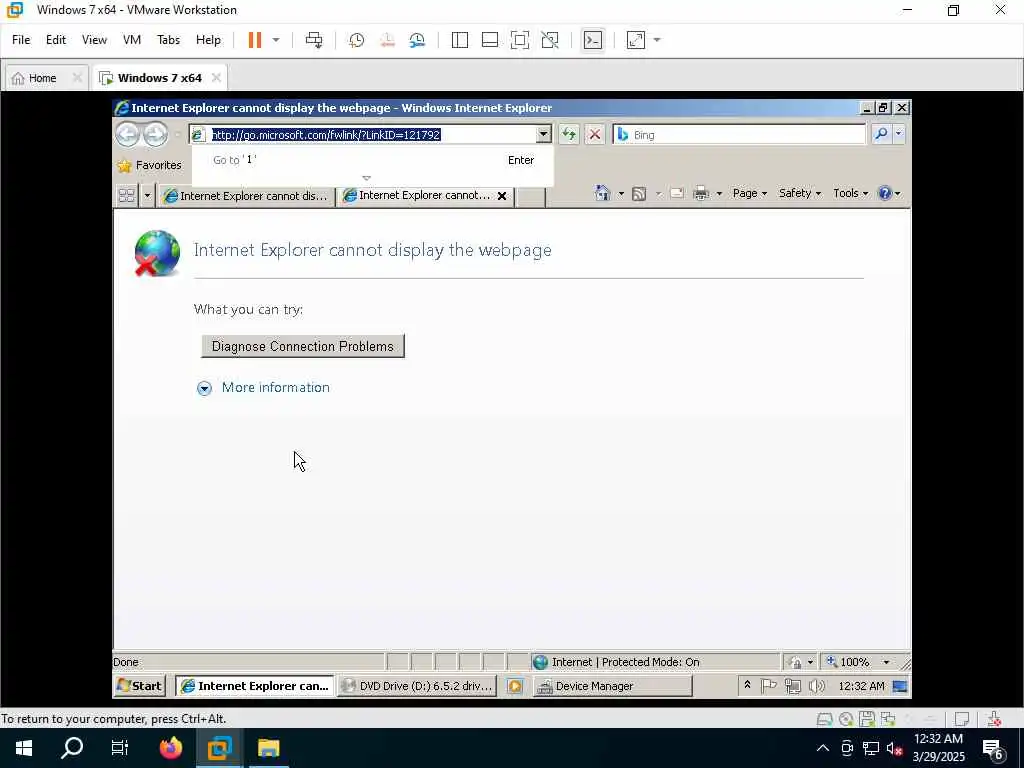Go to IE home page
This screenshot has height=768, width=1024.
tap(602, 193)
